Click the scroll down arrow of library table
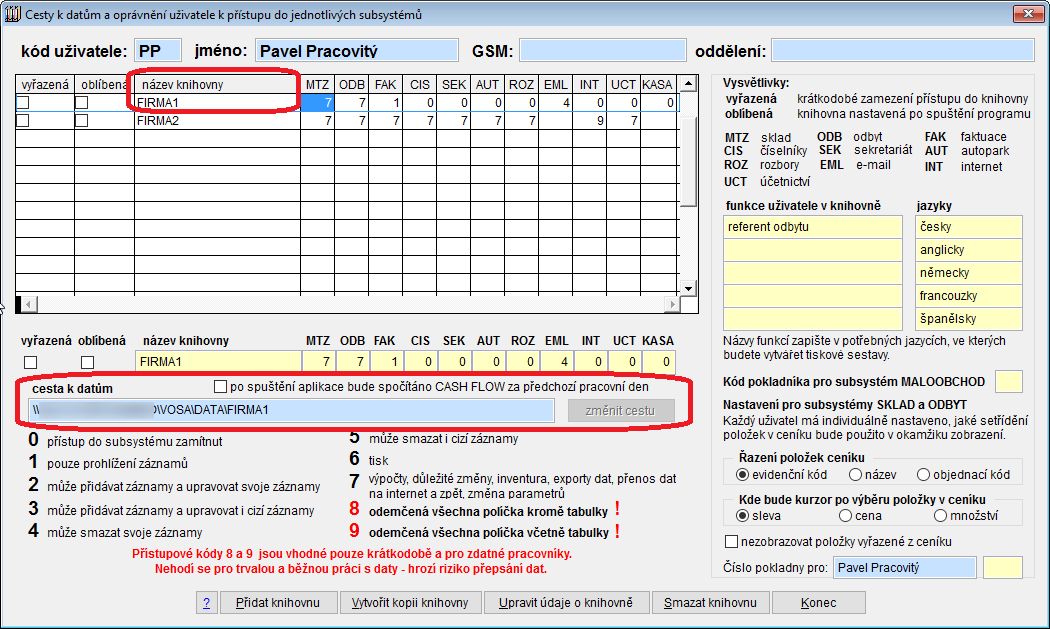 coord(687,287)
